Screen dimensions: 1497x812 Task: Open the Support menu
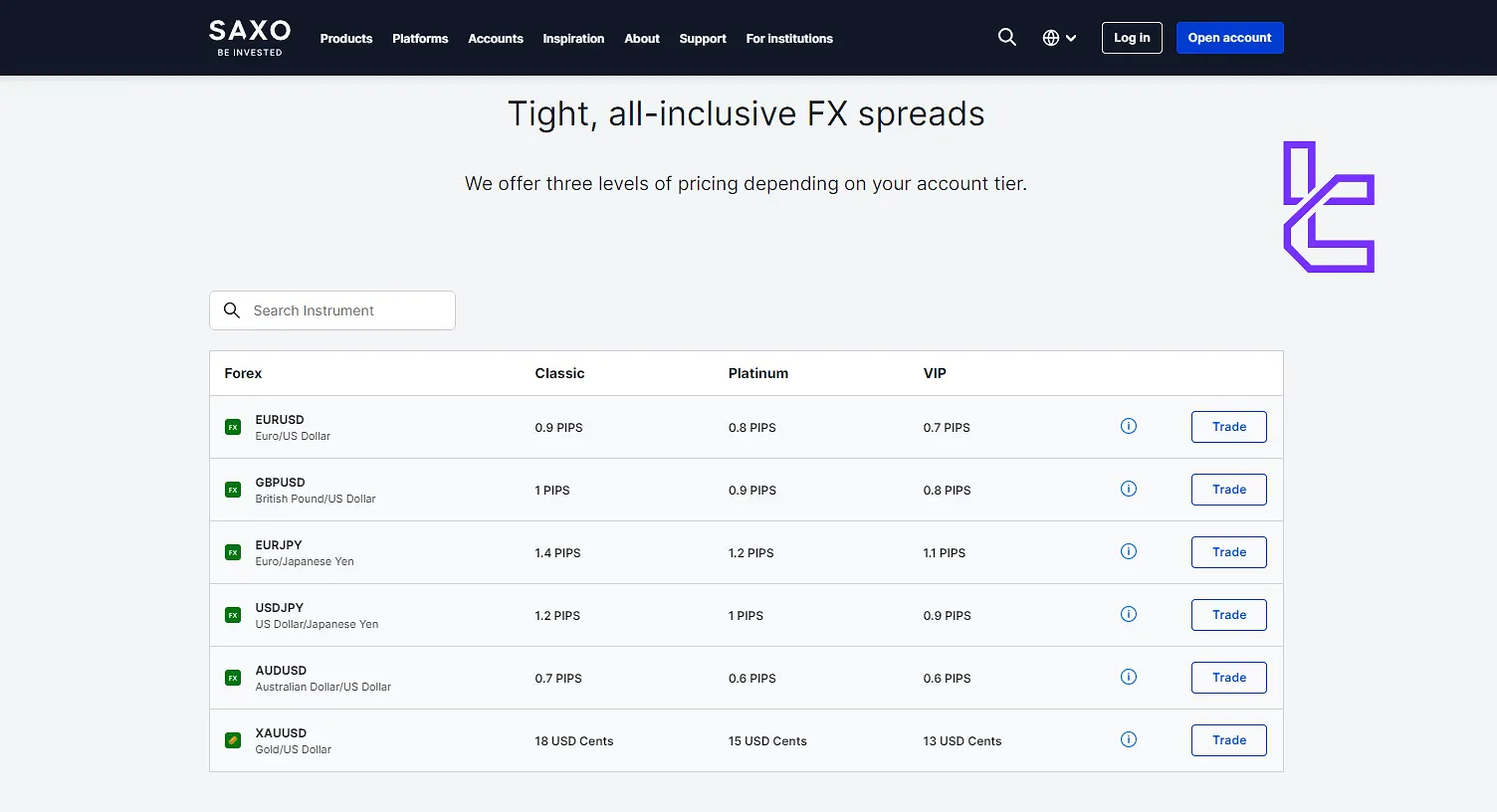pyautogui.click(x=703, y=39)
